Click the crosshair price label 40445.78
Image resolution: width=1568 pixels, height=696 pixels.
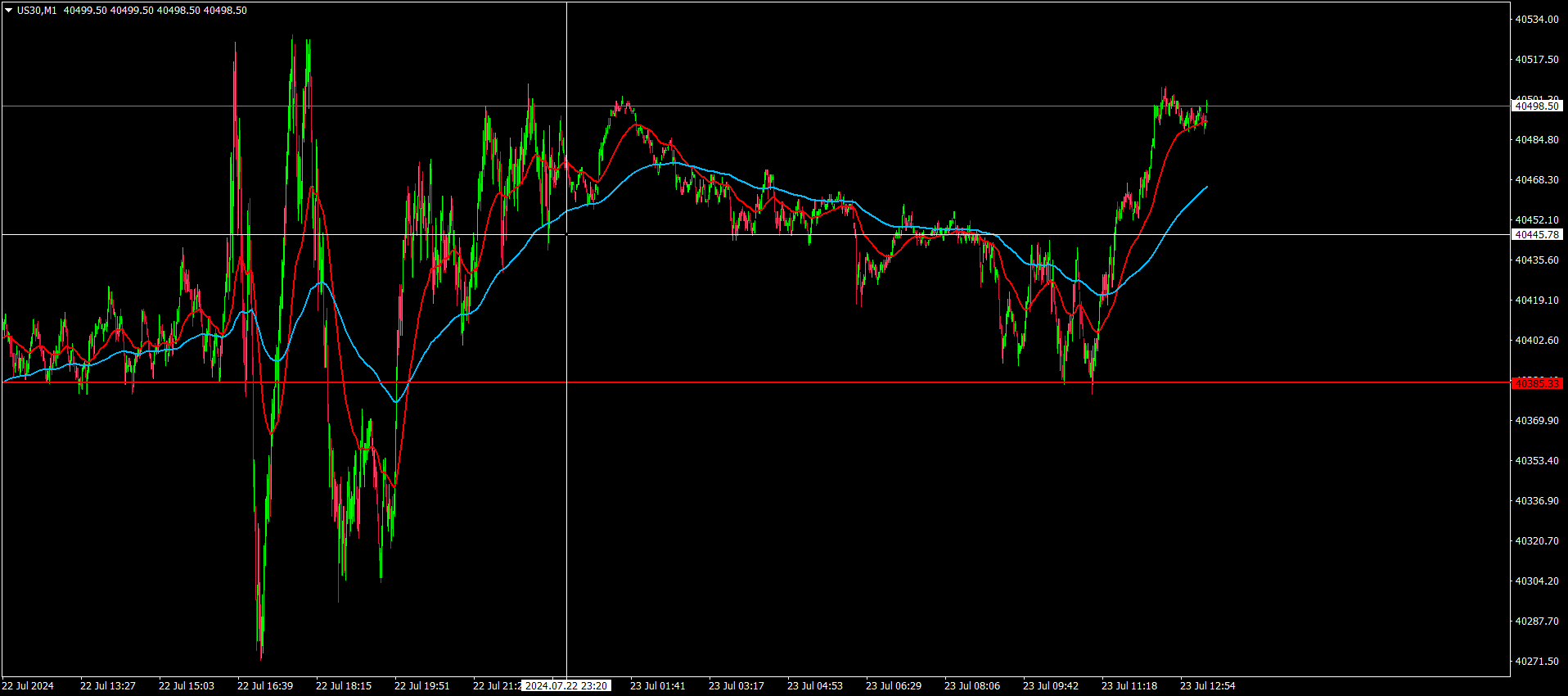click(1537, 235)
